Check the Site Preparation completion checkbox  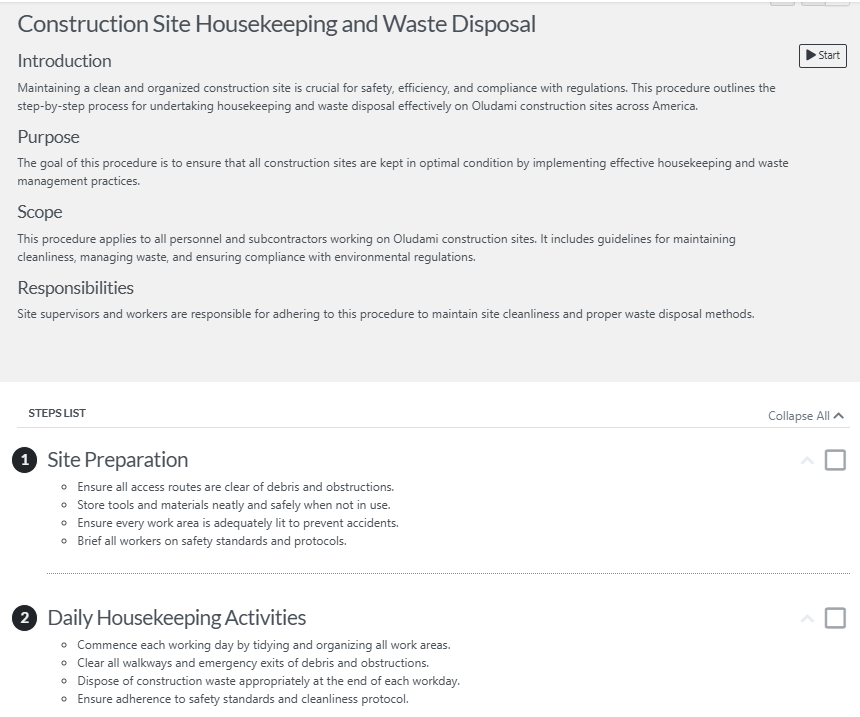coord(836,458)
